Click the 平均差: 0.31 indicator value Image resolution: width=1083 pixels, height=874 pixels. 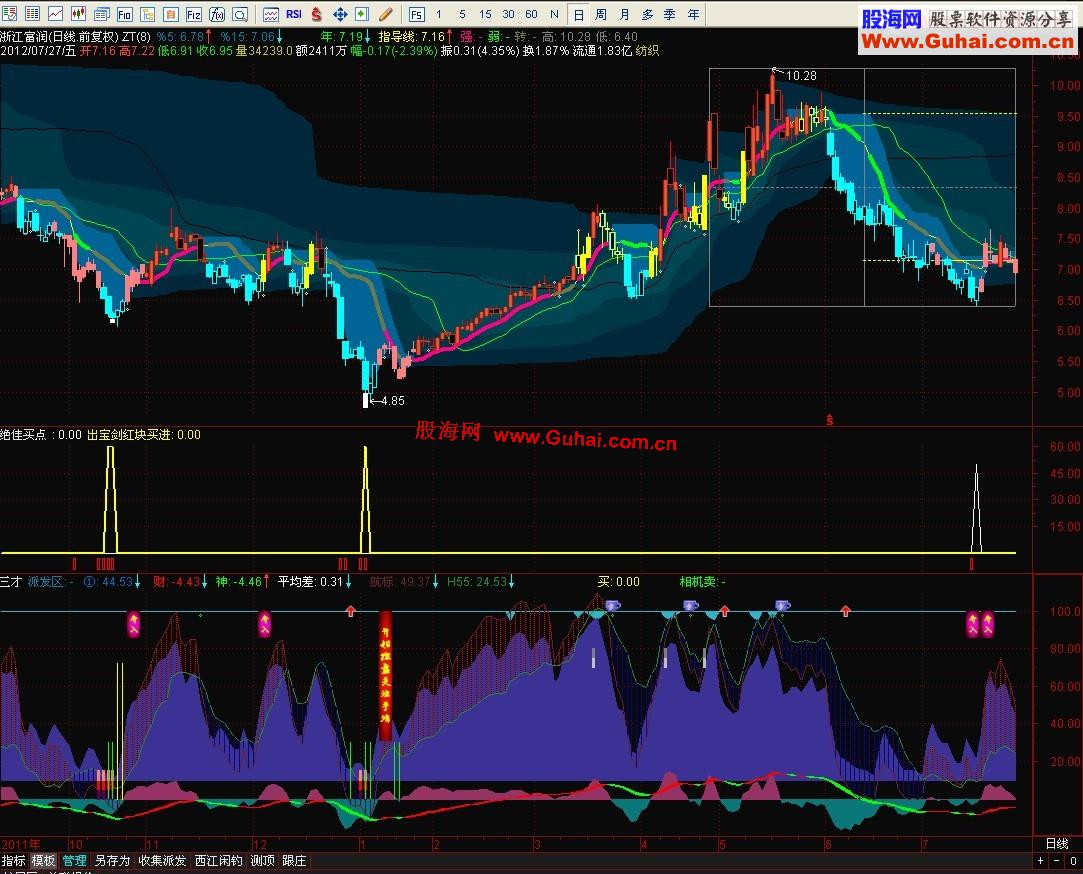(x=311, y=582)
